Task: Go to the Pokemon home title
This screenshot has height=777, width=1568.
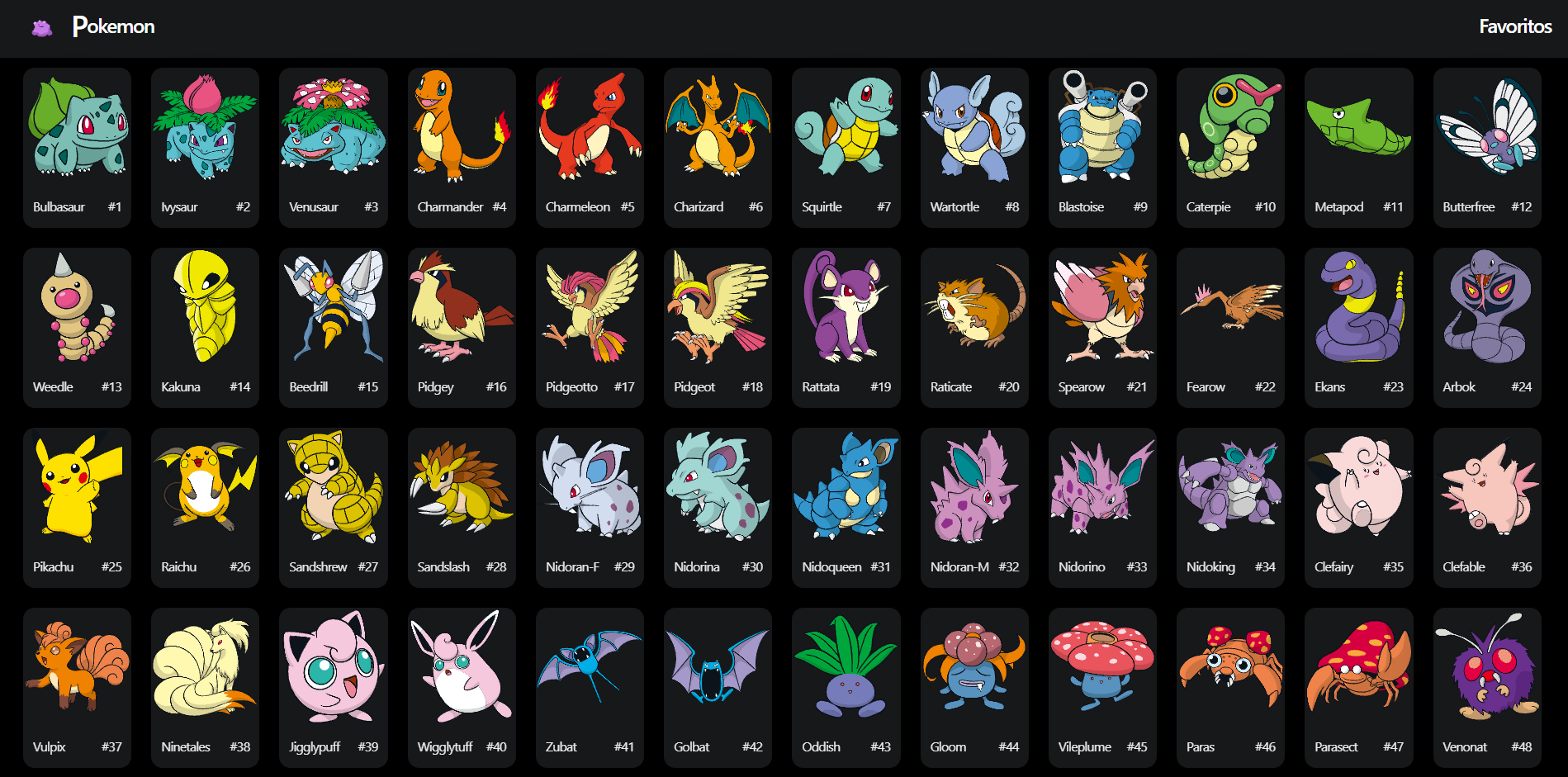Action: click(113, 26)
